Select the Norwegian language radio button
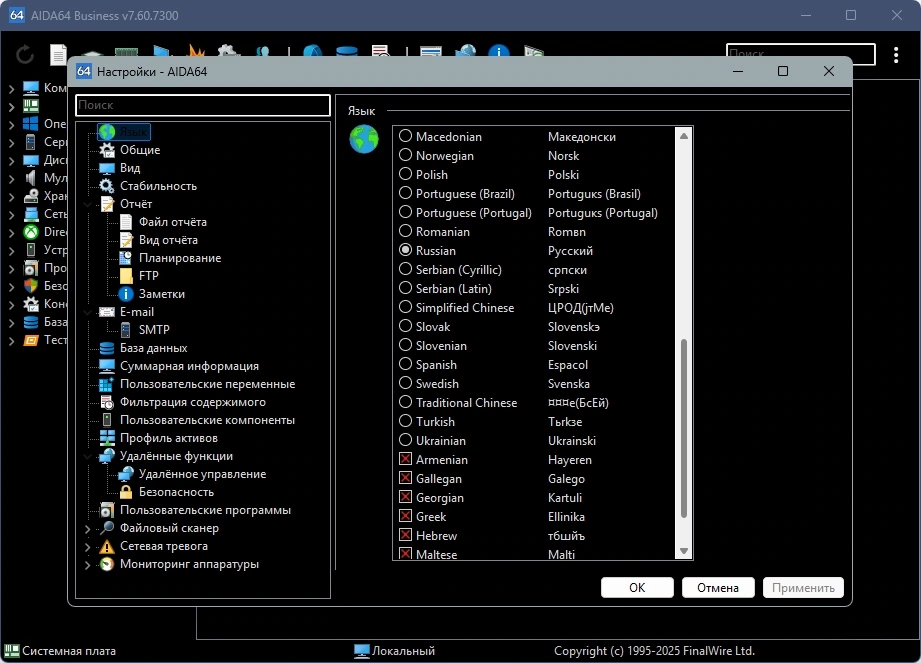The image size is (921, 663). [405, 155]
